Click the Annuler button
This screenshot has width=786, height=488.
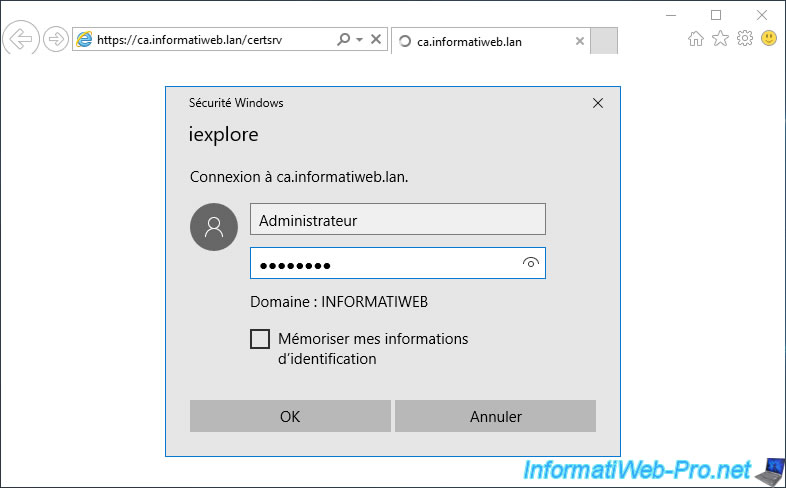495,416
